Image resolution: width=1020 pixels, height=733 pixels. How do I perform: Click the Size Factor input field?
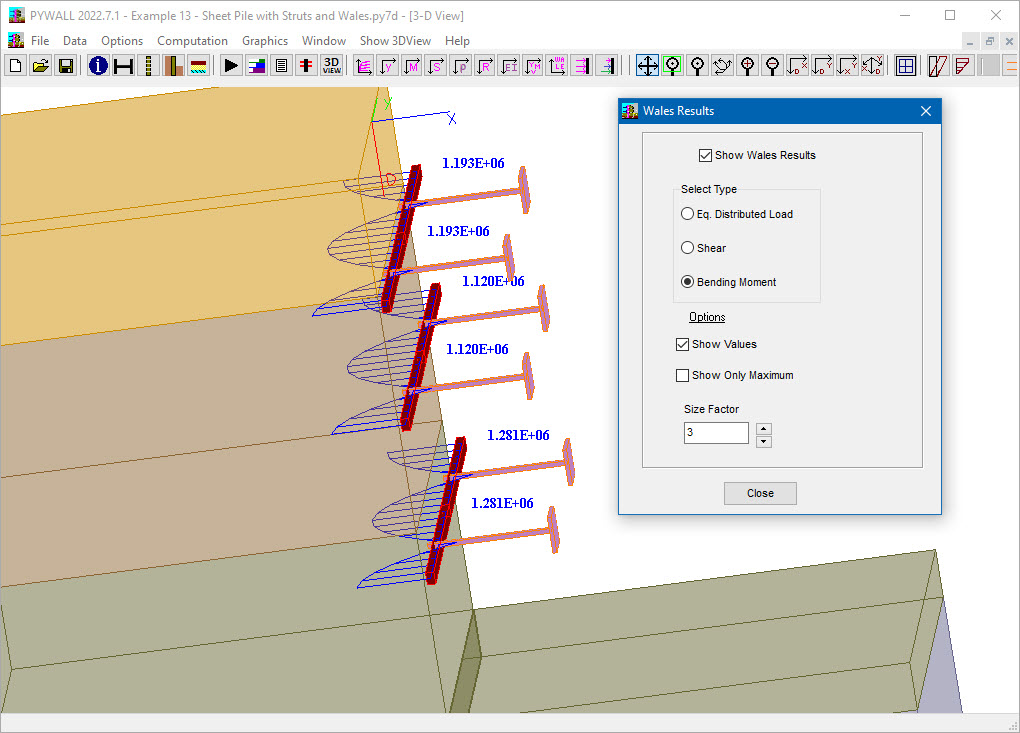[x=716, y=433]
